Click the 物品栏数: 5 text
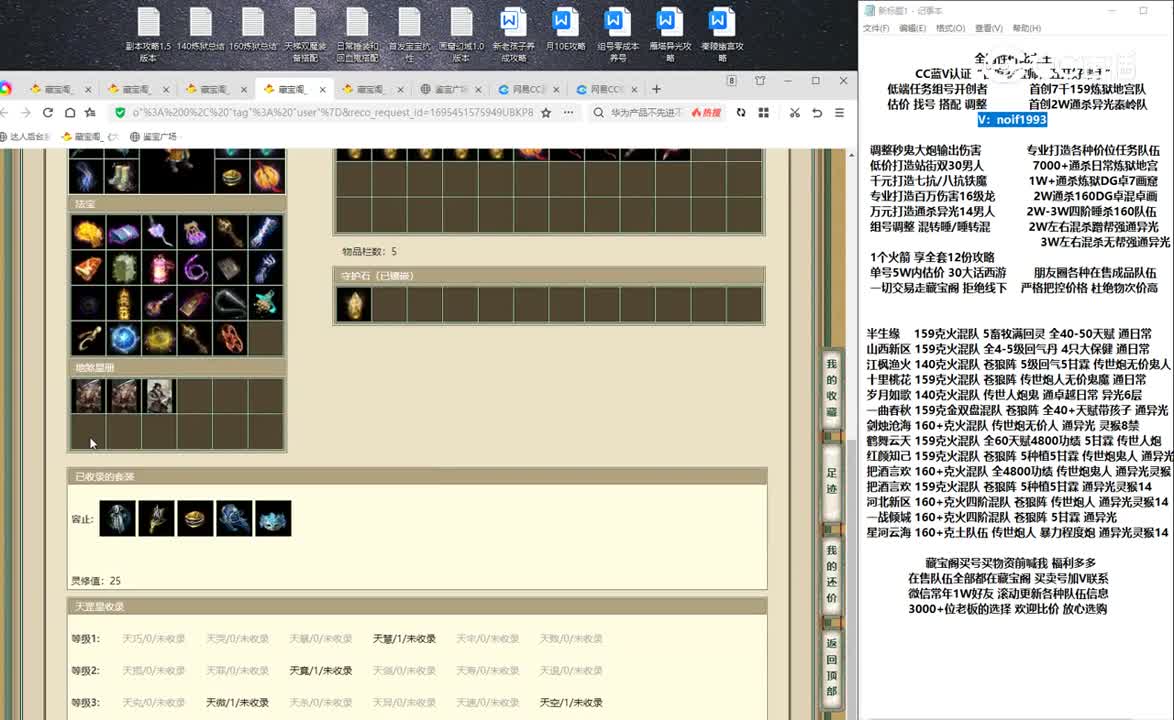 (369, 251)
